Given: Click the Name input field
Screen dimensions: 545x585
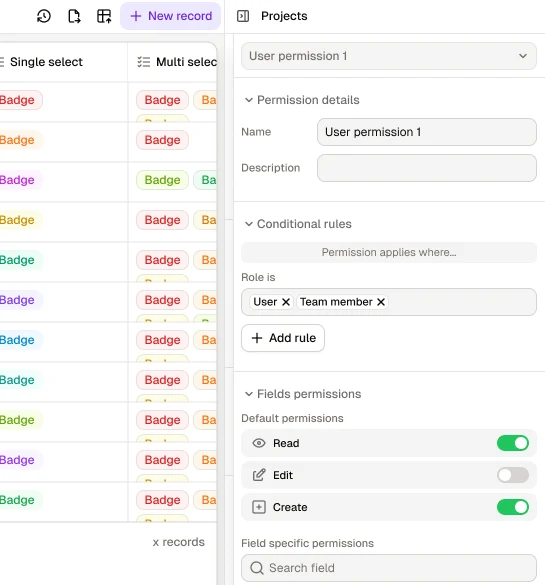Looking at the screenshot, I should [427, 132].
